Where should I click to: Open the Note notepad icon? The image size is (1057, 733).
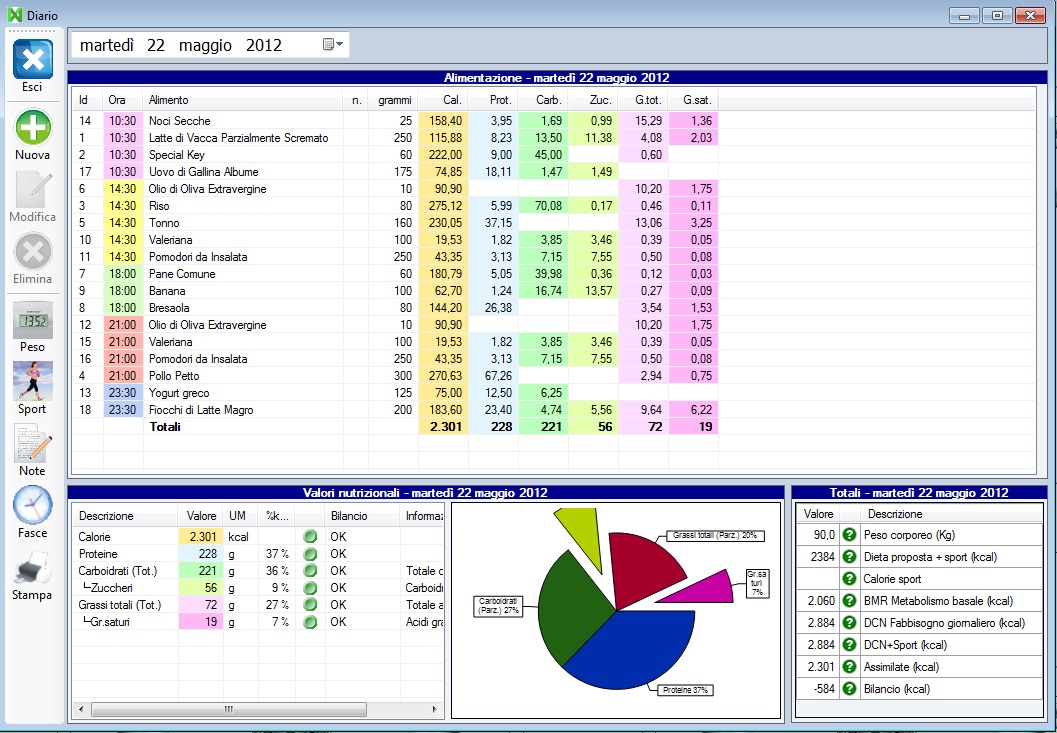click(32, 443)
